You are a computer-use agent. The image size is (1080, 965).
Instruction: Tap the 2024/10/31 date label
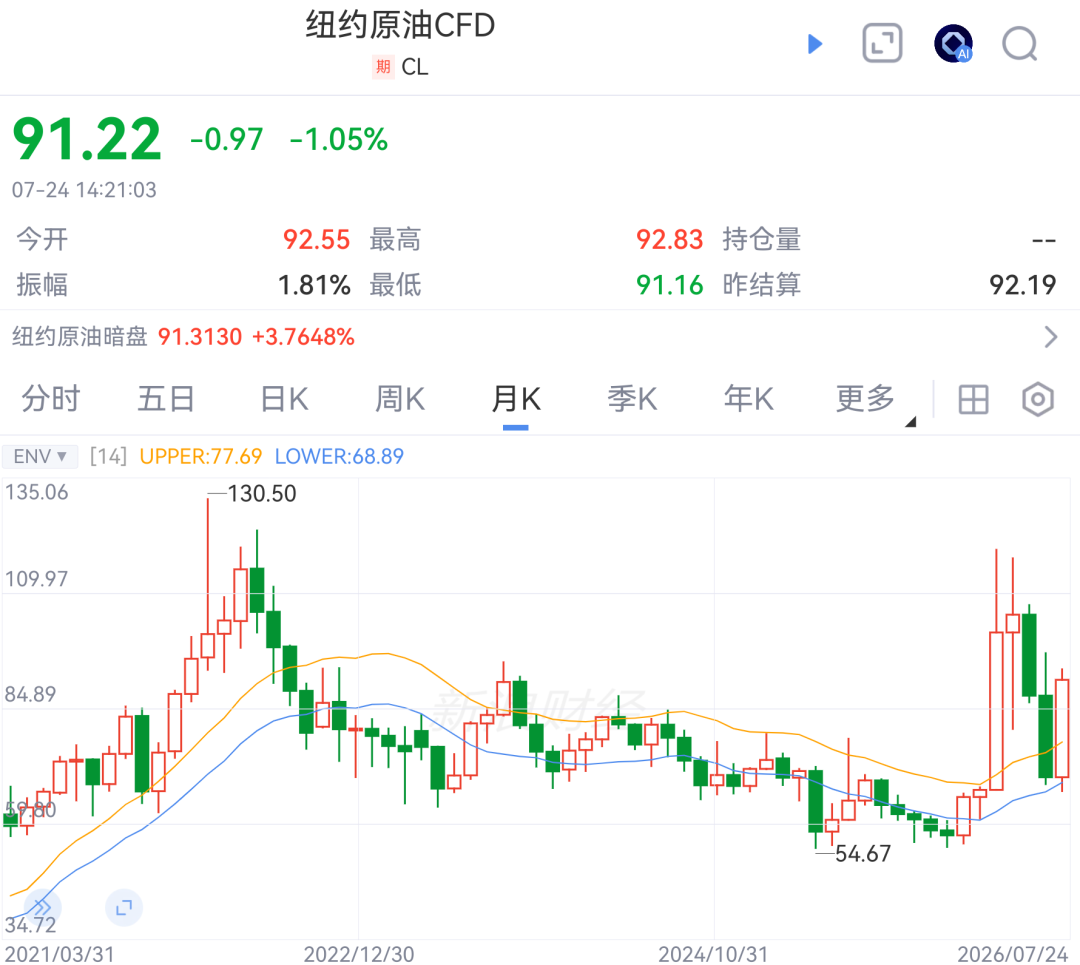tap(713, 954)
